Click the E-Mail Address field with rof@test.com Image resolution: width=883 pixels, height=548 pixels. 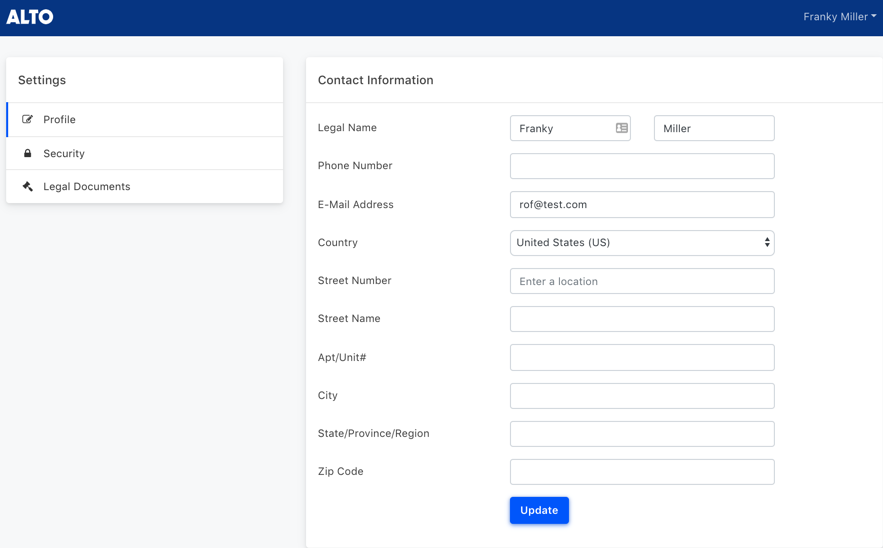[642, 204]
